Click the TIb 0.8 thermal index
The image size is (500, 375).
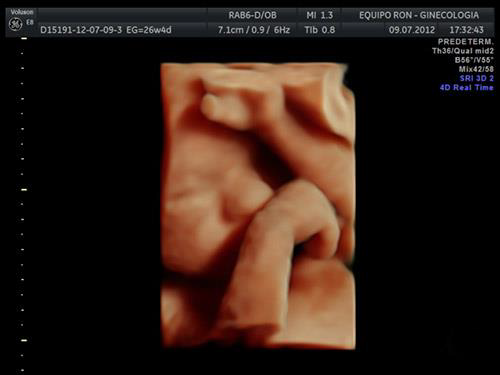pos(320,30)
